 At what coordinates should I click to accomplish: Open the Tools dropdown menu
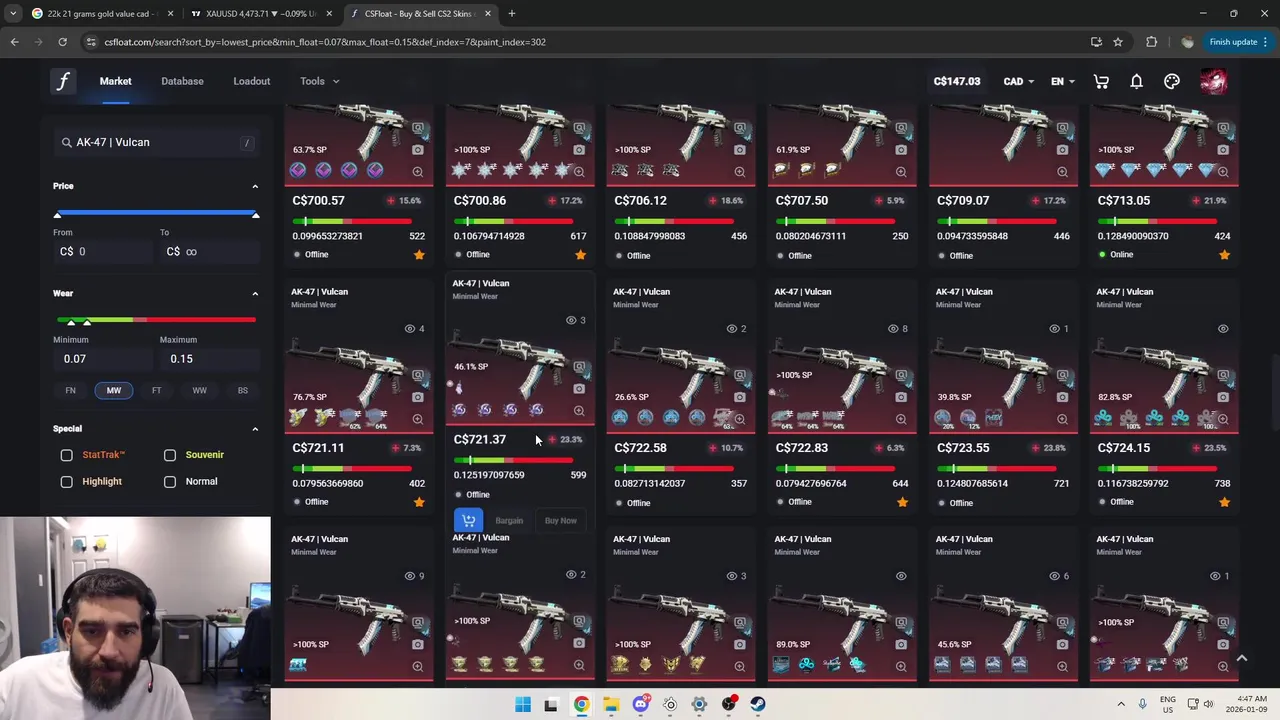319,81
